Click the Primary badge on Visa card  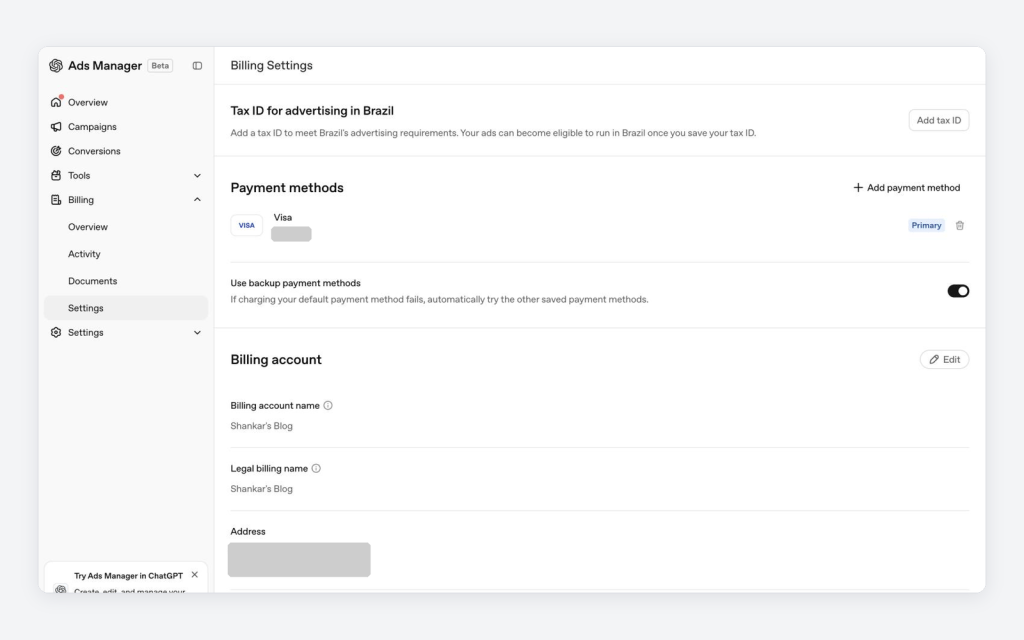pyautogui.click(x=926, y=225)
